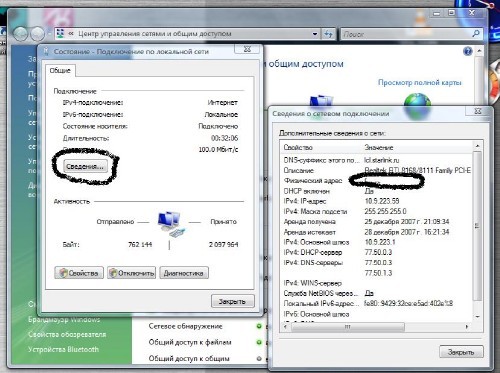Open the address bar dropdown arrow
Screen dimensions: 500x373
[315, 34]
